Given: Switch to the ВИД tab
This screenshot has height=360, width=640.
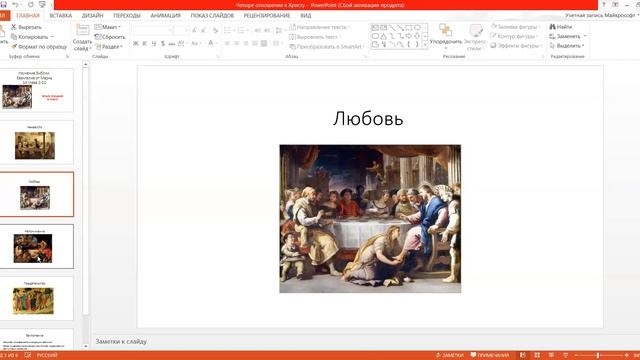Looking at the screenshot, I should click(x=306, y=16).
